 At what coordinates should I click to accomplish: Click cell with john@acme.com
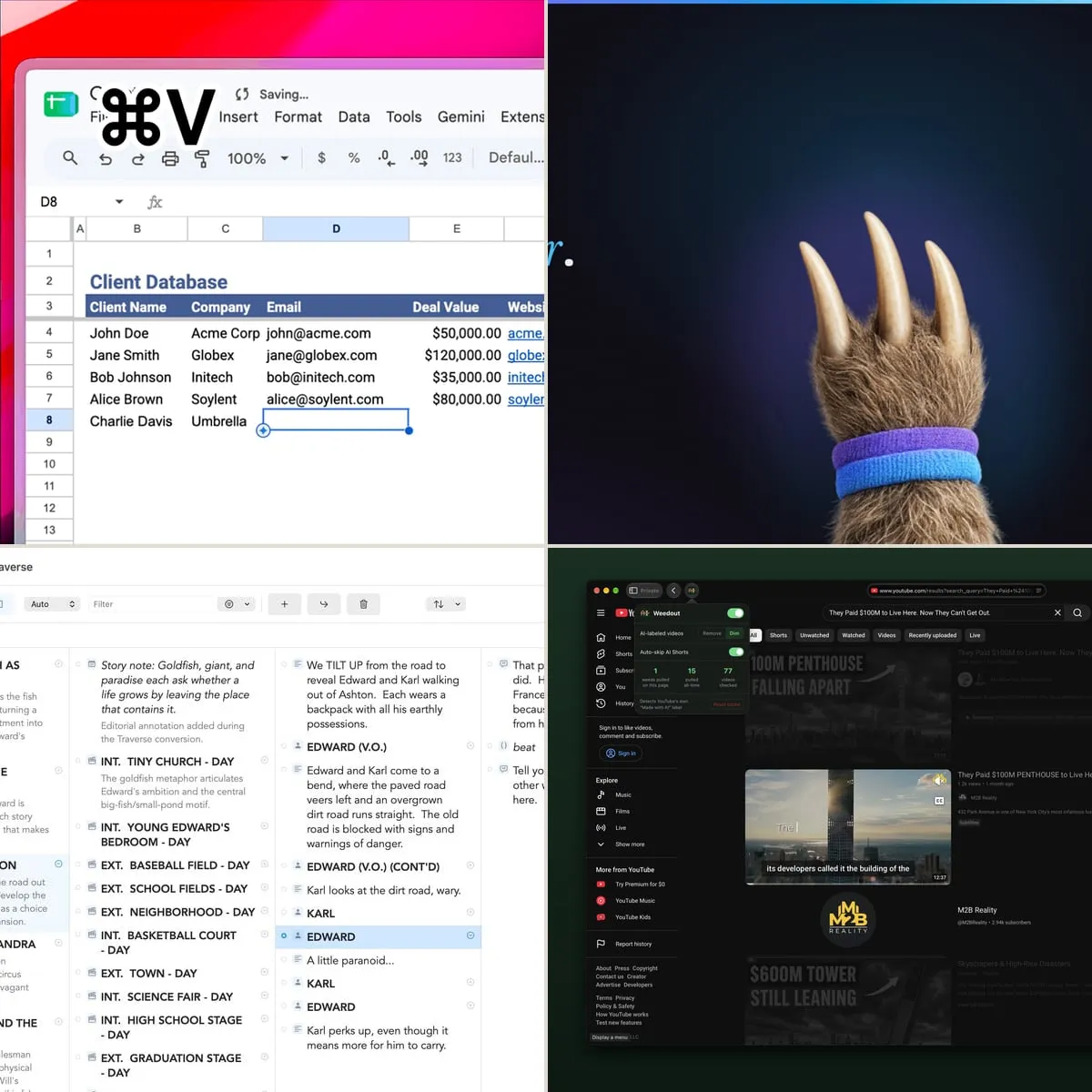336,333
